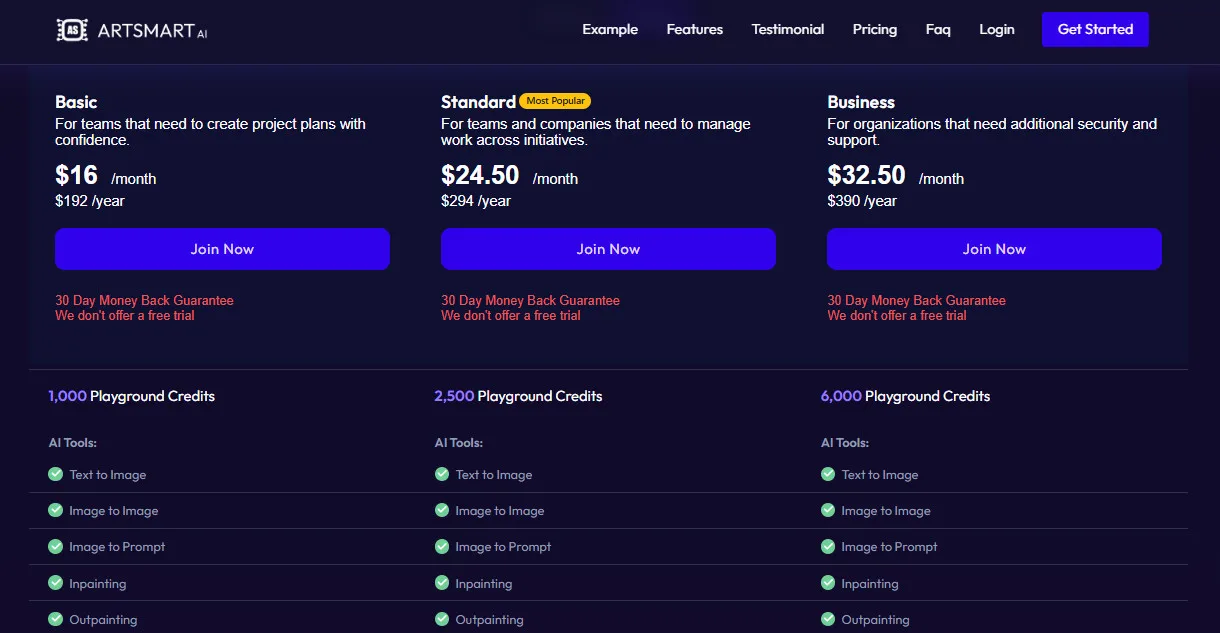
Task: Click the Inpainting checkmark under Basic
Action: click(x=55, y=583)
